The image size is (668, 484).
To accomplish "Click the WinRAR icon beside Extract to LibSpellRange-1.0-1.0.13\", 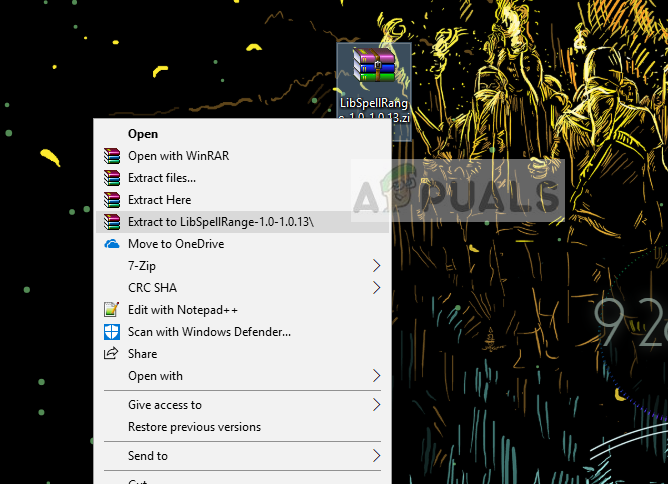I will pyautogui.click(x=112, y=222).
